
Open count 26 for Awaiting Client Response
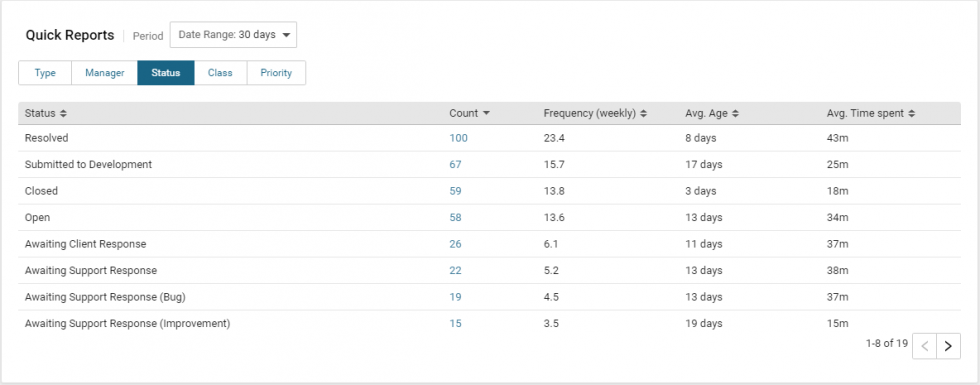click(x=455, y=244)
